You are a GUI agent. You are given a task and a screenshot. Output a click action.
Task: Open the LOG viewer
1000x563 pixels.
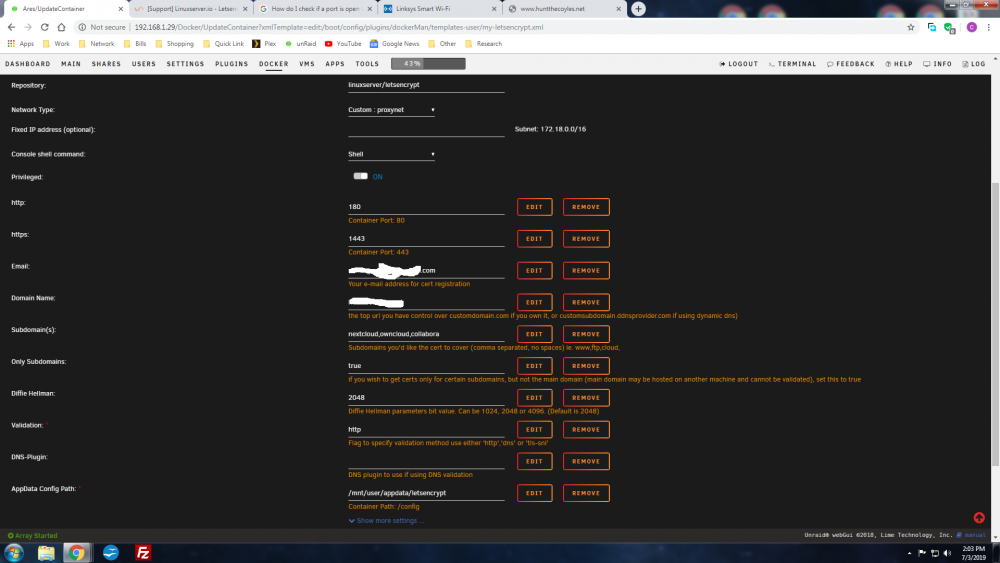[x=974, y=64]
